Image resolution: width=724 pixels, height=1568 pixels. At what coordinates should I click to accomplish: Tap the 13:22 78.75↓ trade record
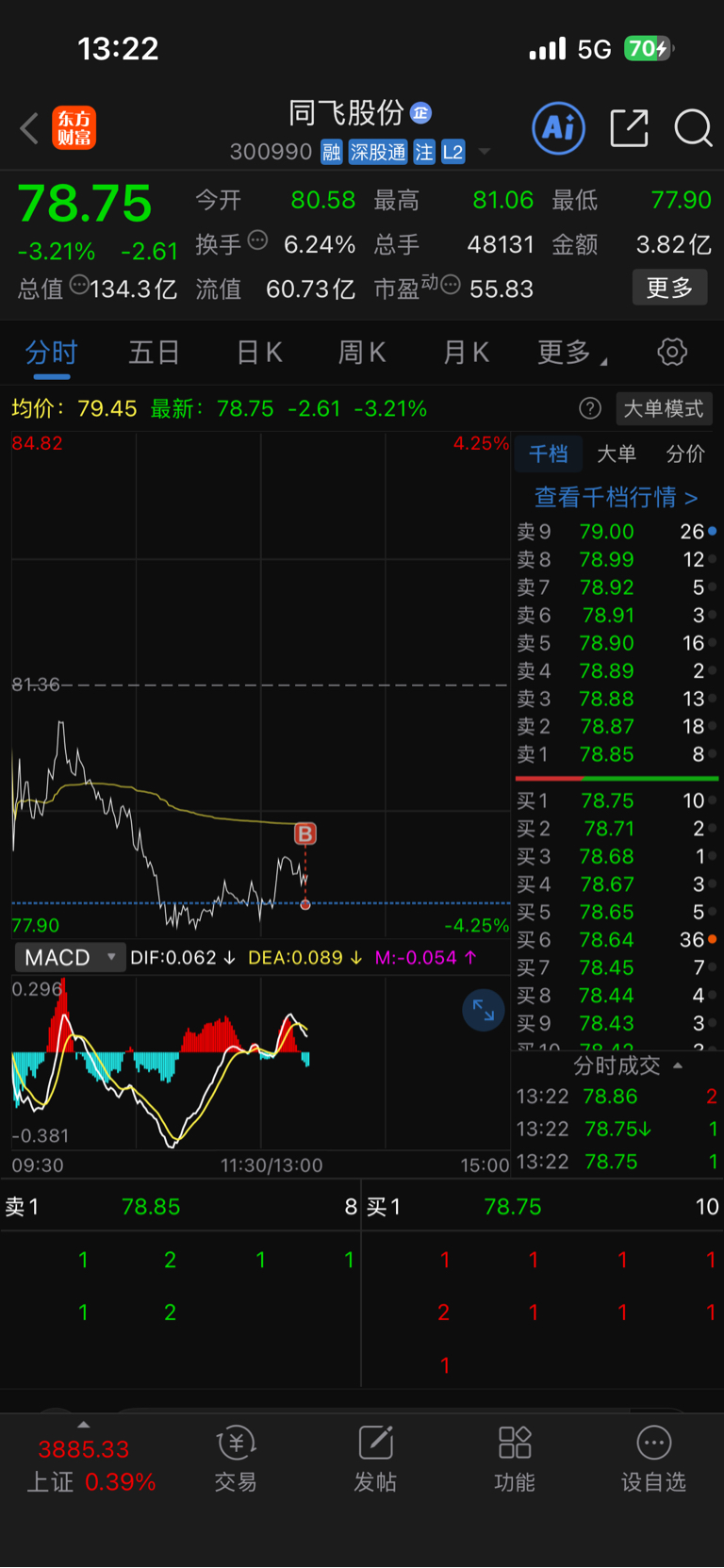coord(617,1129)
